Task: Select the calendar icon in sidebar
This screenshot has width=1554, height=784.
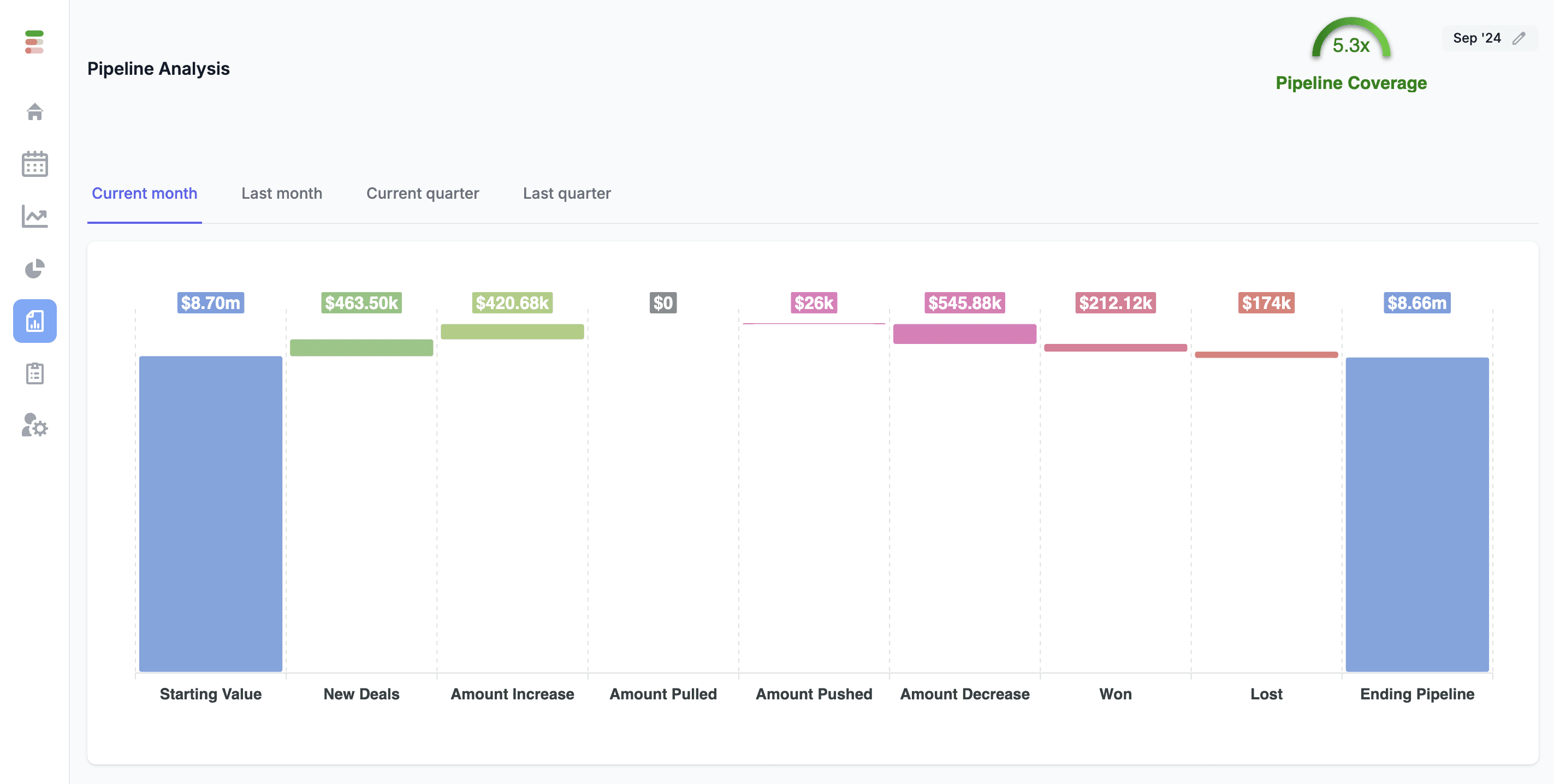Action: pyautogui.click(x=34, y=163)
